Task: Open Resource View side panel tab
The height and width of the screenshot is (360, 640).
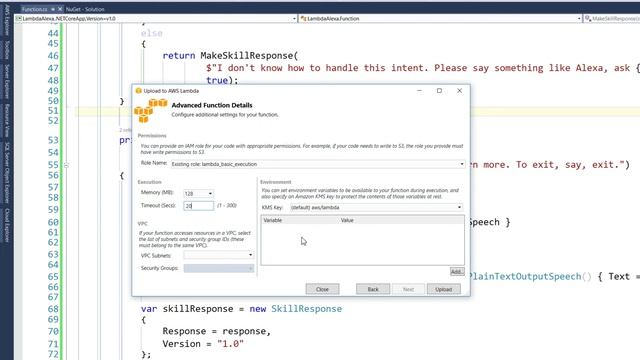Action: click(7, 120)
